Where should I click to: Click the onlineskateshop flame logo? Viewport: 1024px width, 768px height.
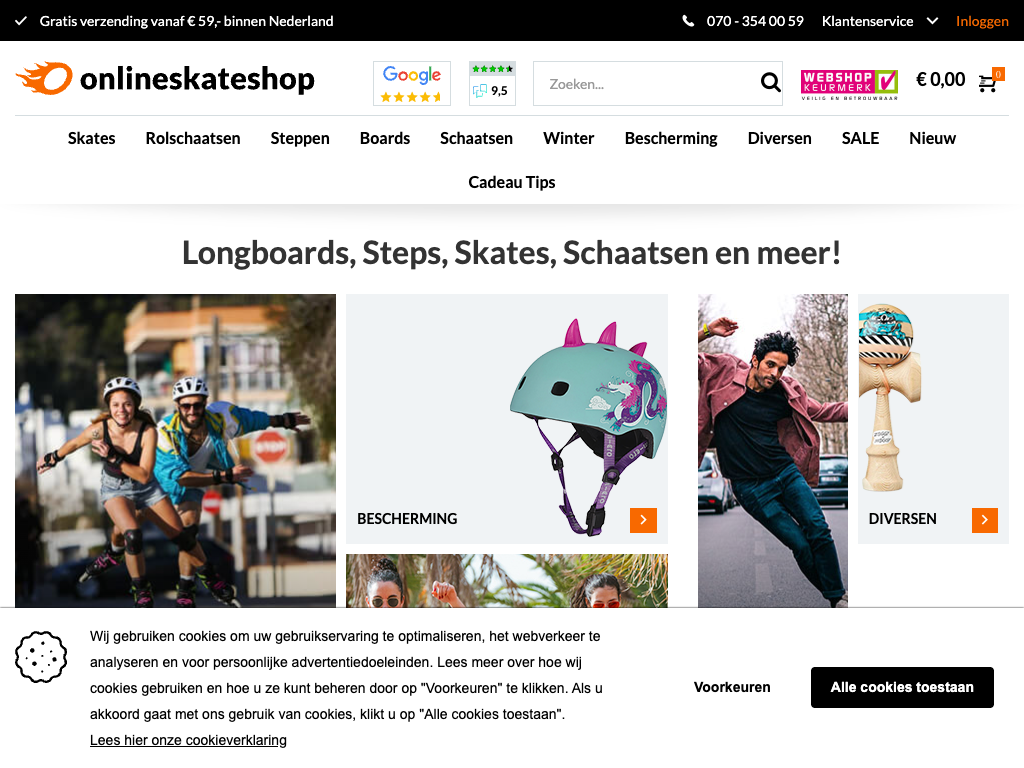pyautogui.click(x=165, y=78)
